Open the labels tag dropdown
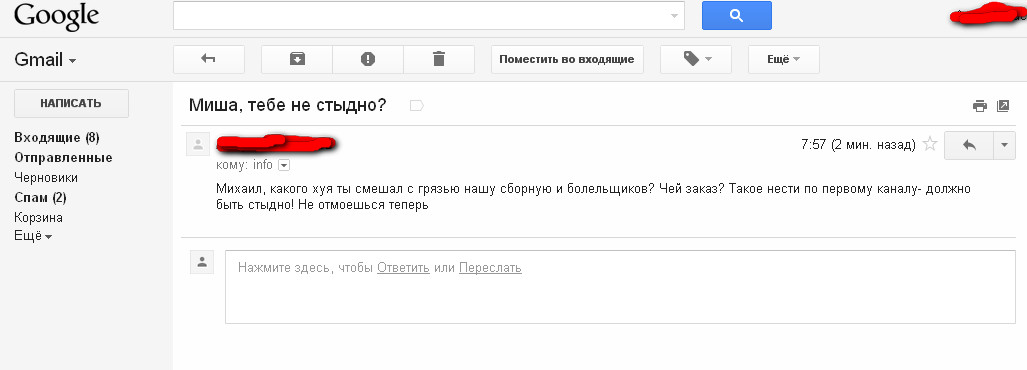This screenshot has width=1027, height=370. (x=696, y=59)
